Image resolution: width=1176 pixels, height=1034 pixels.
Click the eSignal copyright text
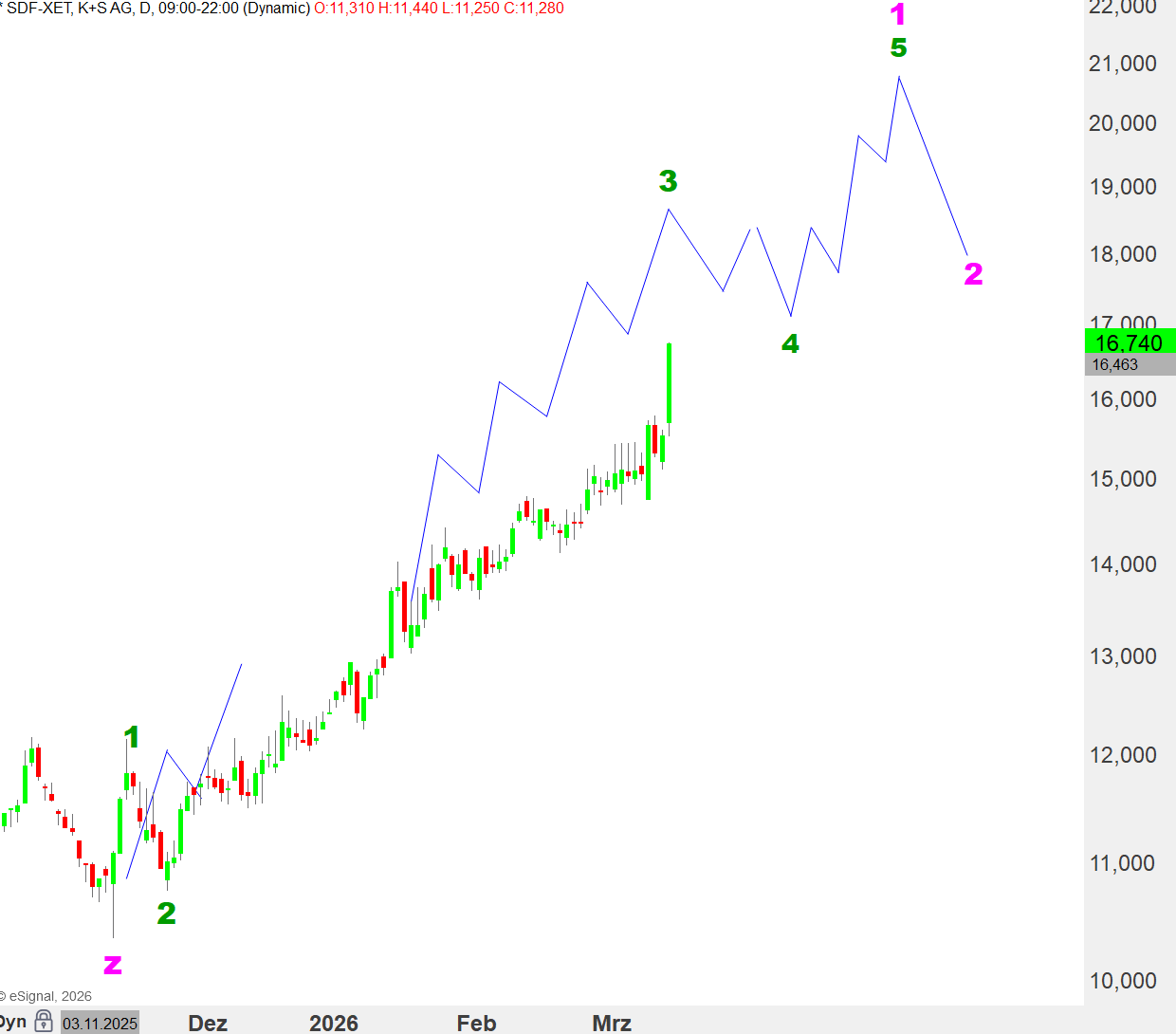47,996
